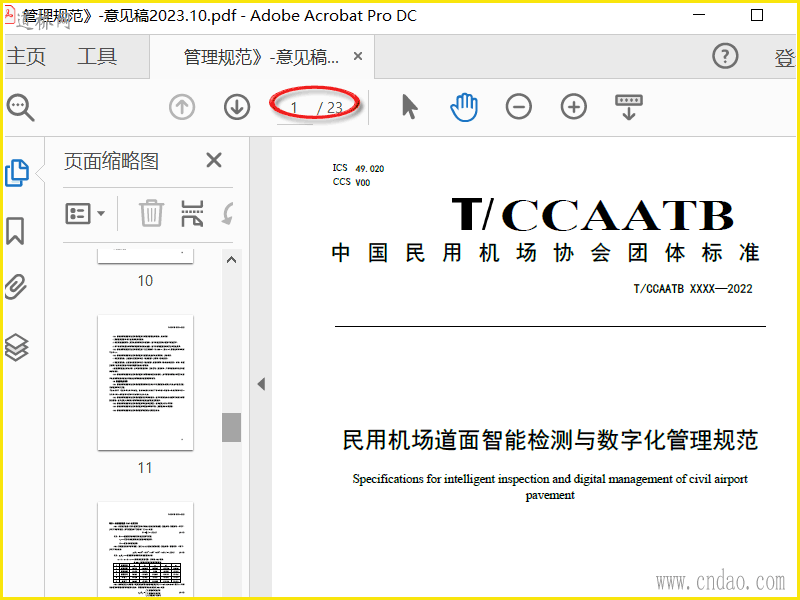Click the thumbnail scrollbar up arrow

(x=232, y=260)
